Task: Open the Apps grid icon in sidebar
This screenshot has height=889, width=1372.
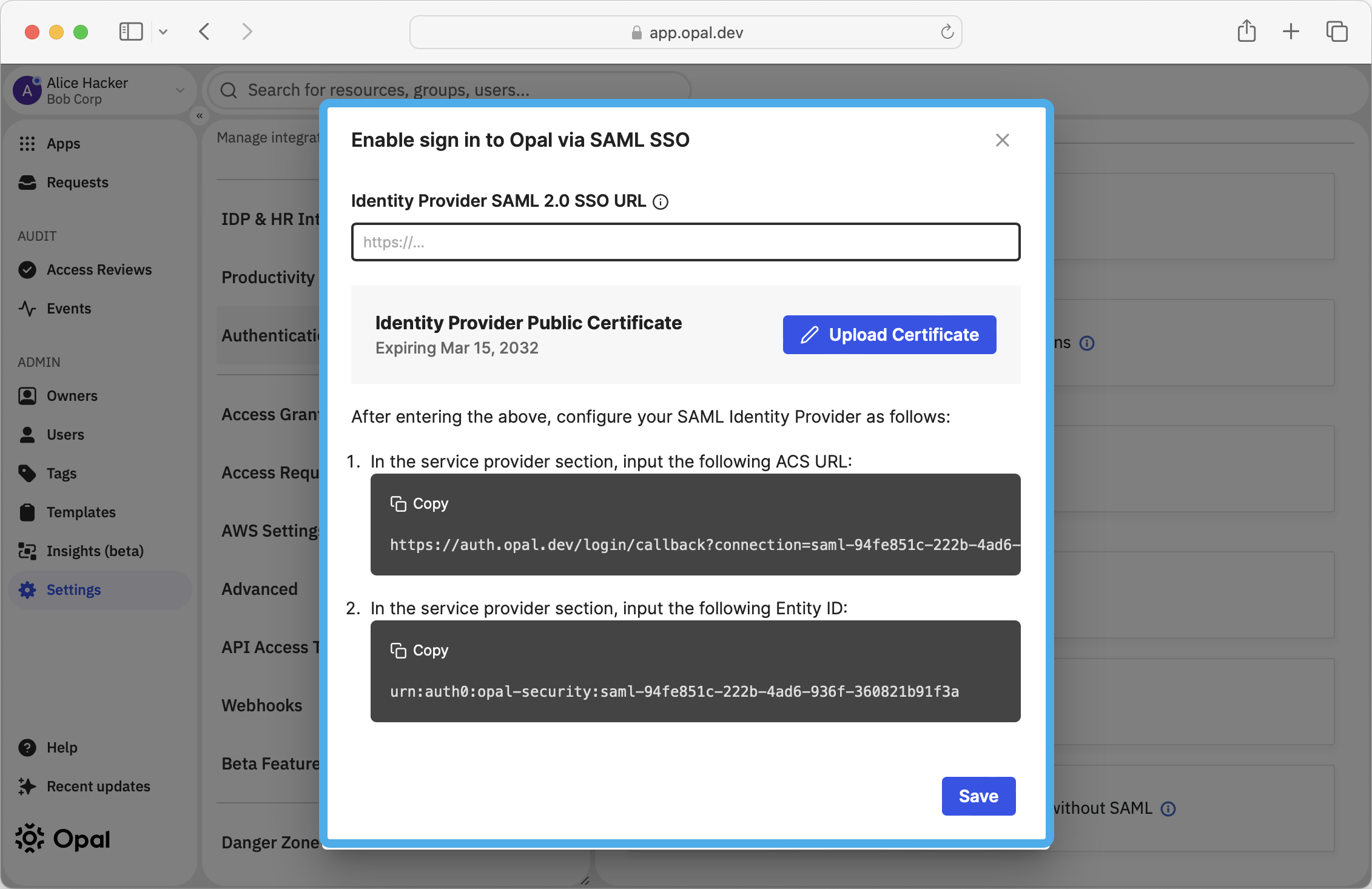Action: pyautogui.click(x=27, y=144)
